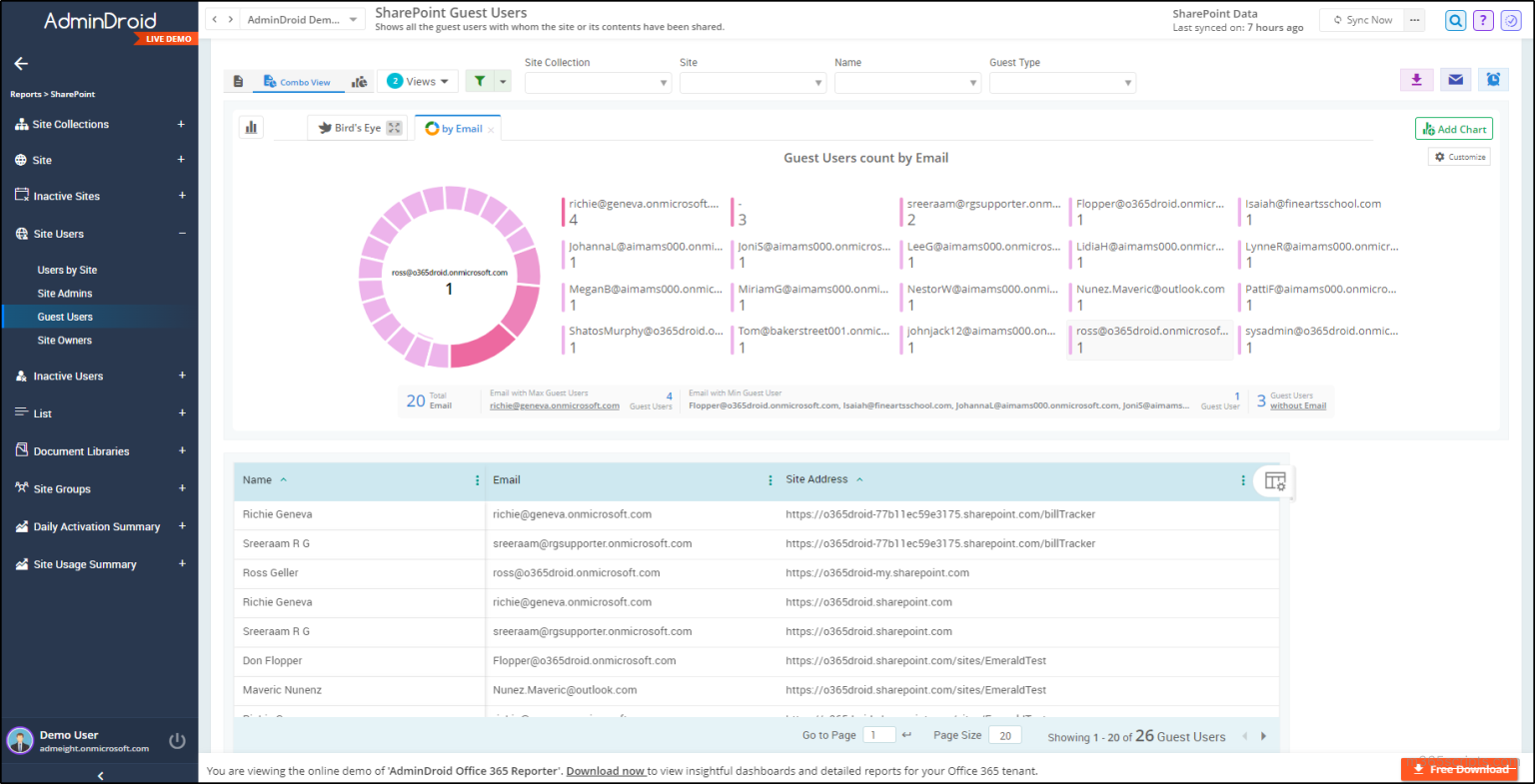Screen dimensions: 1535x784
Task: Download the guest users report via download icon
Action: coord(1417,79)
